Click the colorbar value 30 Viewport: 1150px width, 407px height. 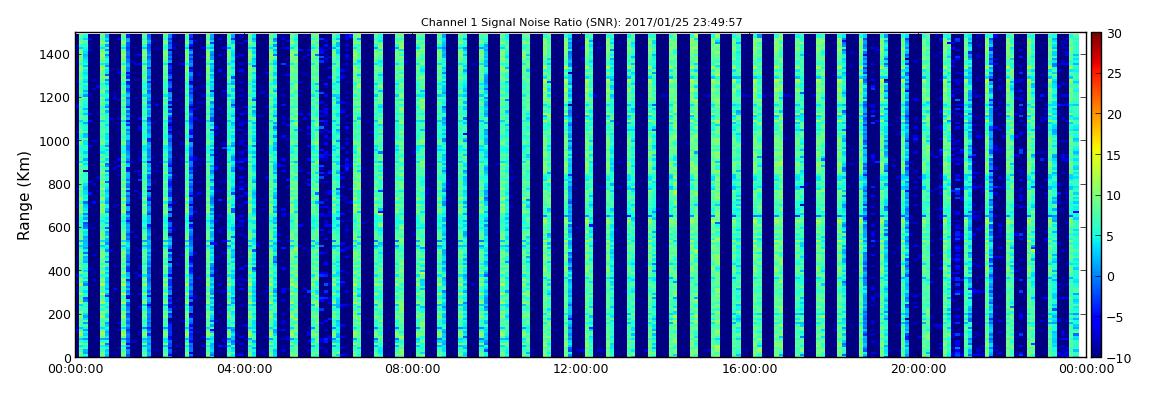click(x=1115, y=33)
